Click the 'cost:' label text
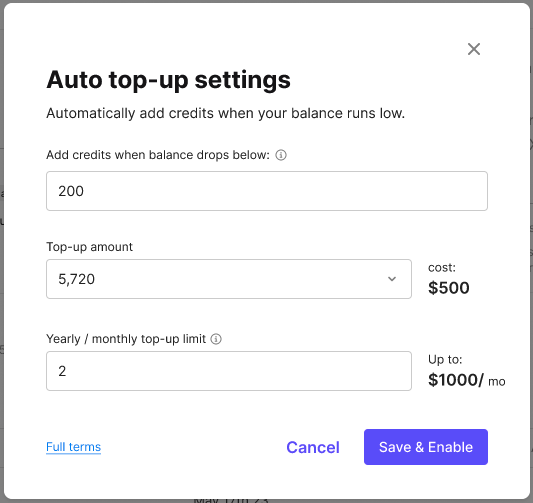The height and width of the screenshot is (503, 533). tap(442, 267)
